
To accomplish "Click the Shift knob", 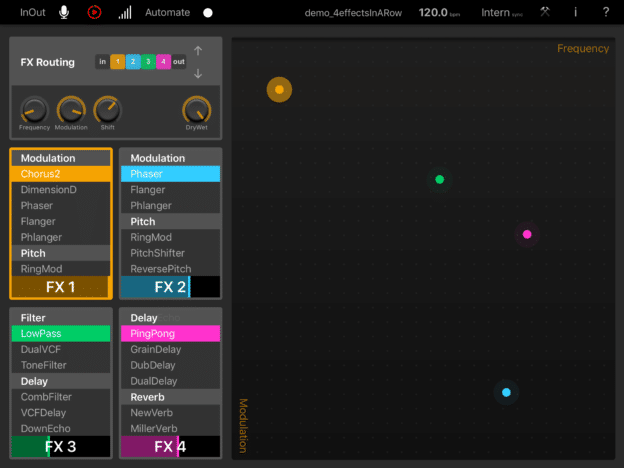I will pyautogui.click(x=107, y=110).
